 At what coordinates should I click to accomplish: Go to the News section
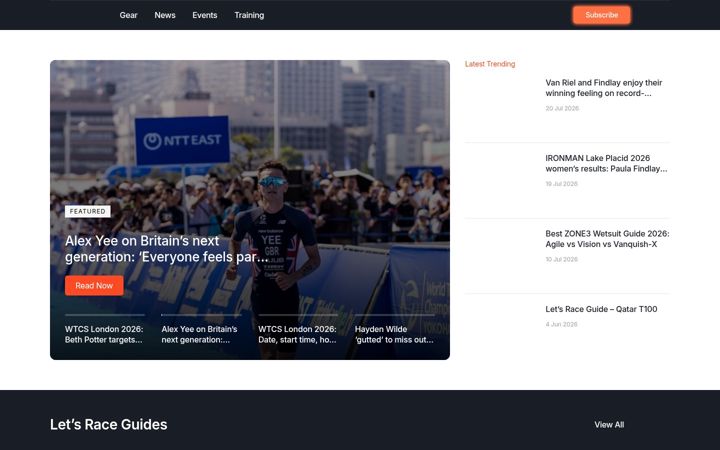click(x=165, y=15)
